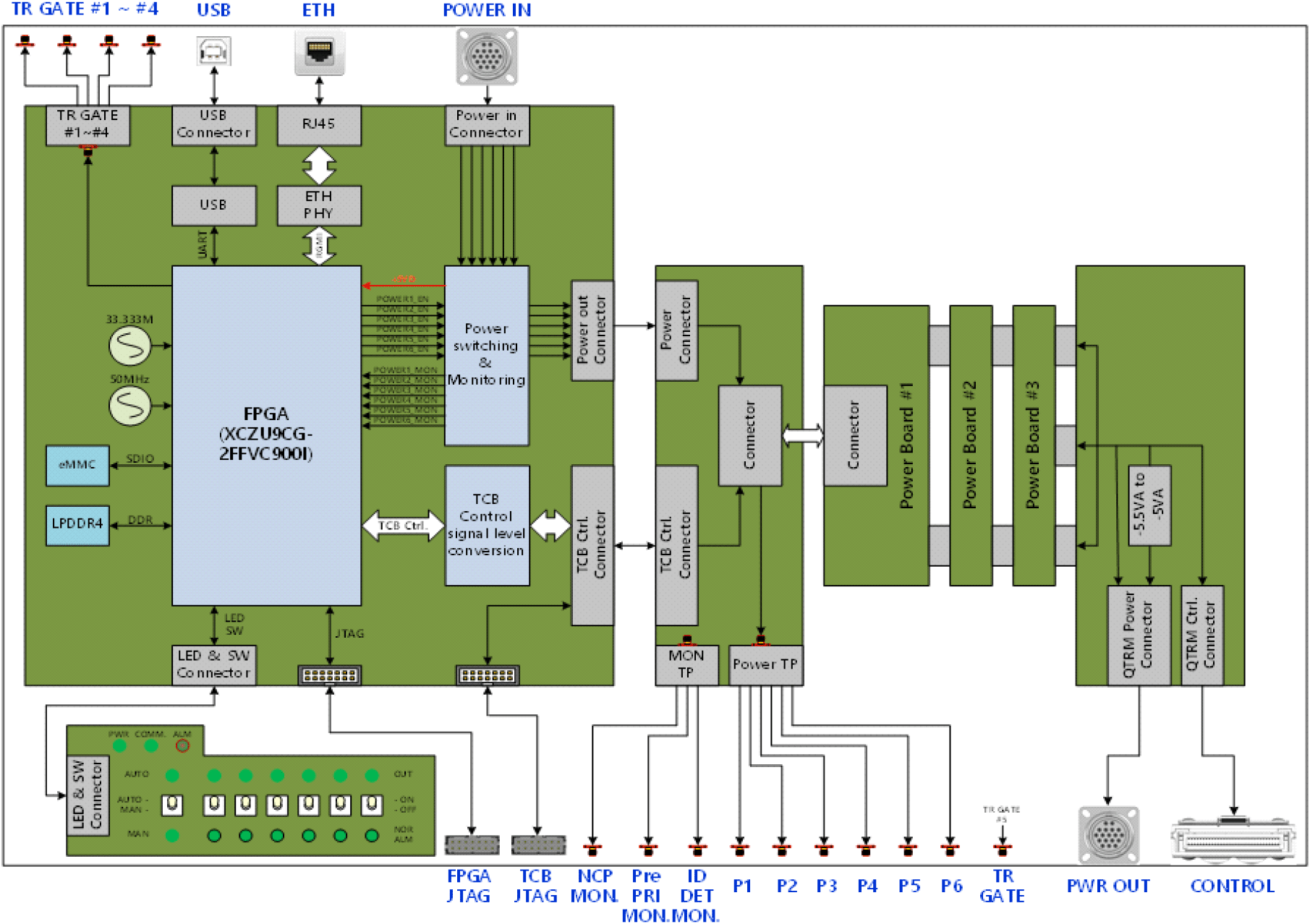This screenshot has width=1310, height=924.
Task: Click the TCB Ctrl. double arrow label
Action: (x=403, y=526)
